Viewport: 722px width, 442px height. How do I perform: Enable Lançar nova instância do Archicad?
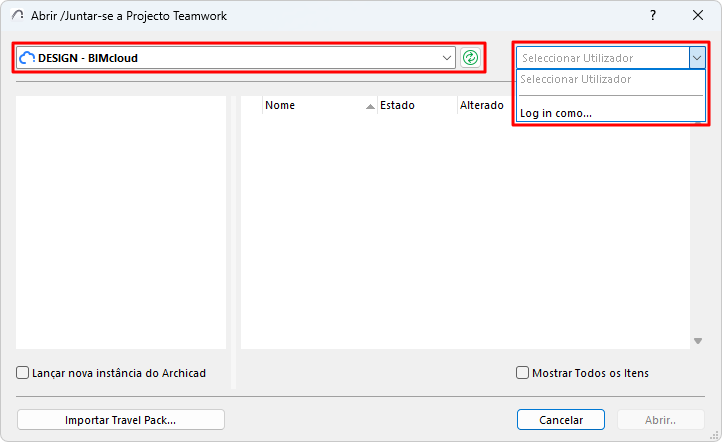23,373
